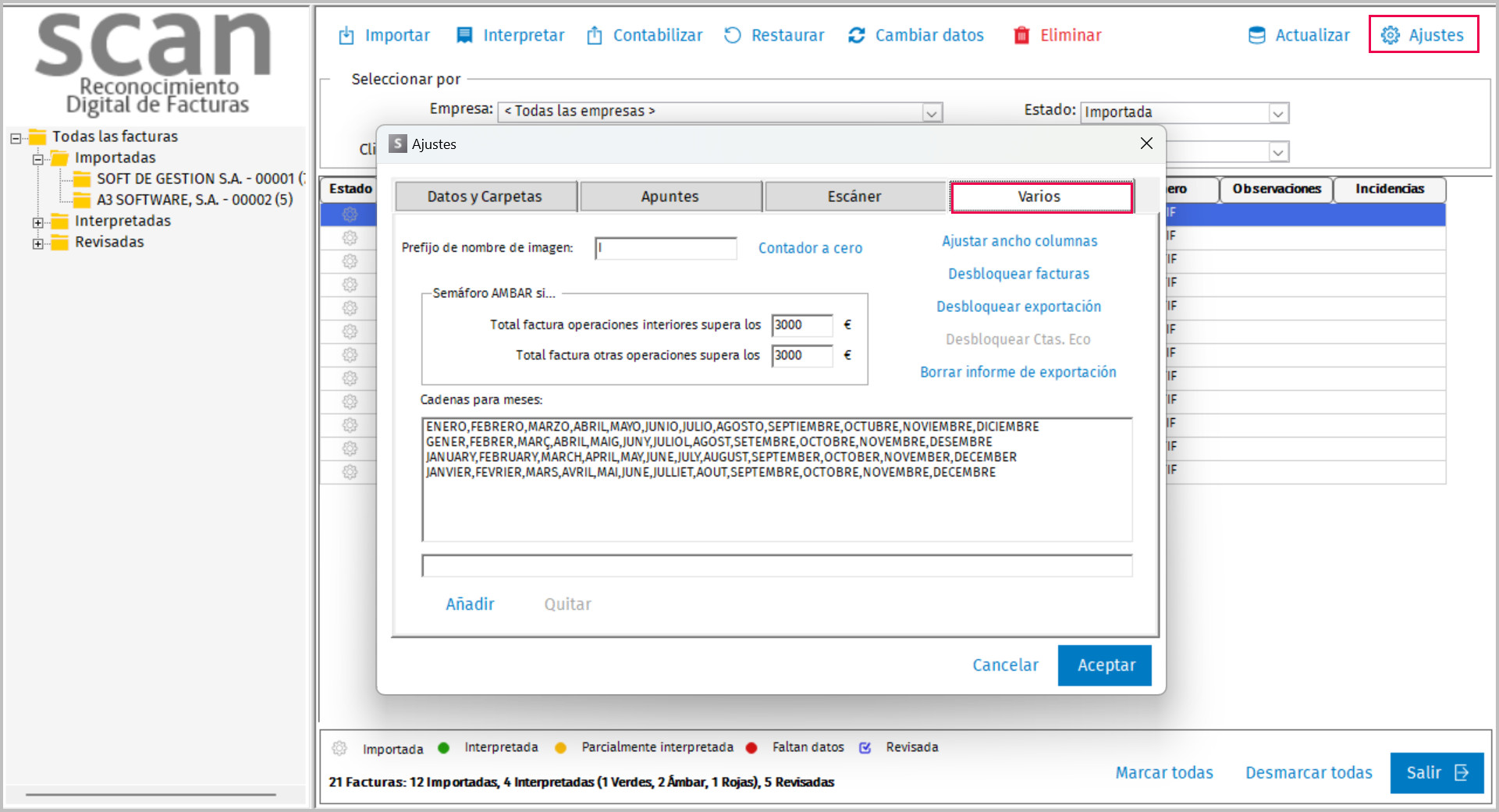Click the operaciones interiores amount field

802,325
